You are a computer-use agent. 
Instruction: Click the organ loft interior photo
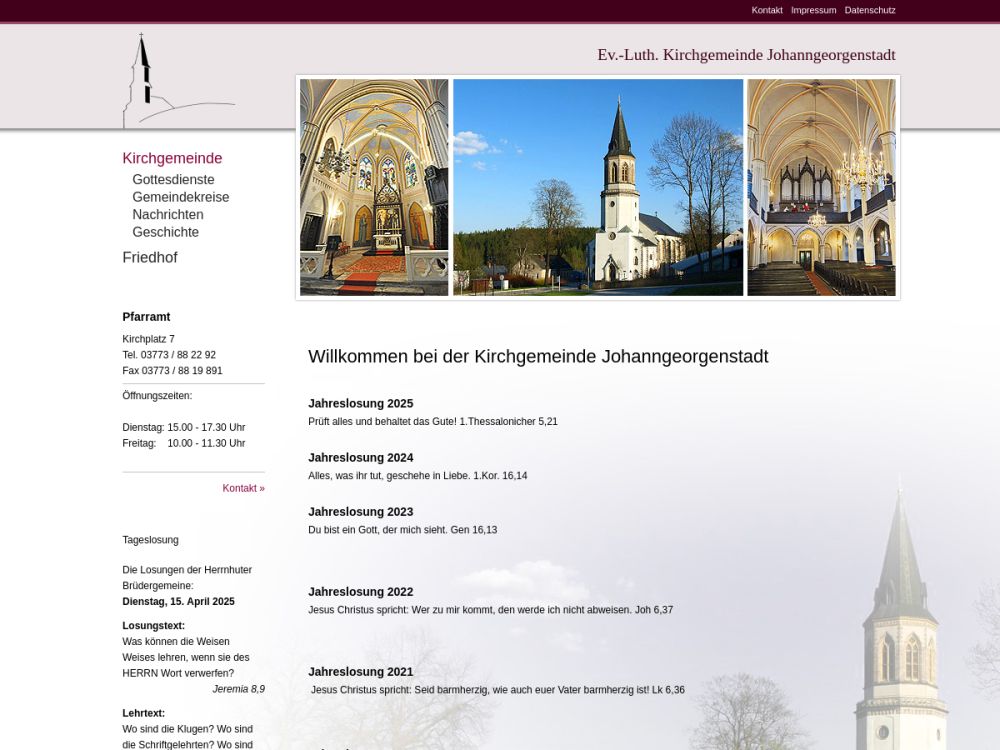coord(821,187)
